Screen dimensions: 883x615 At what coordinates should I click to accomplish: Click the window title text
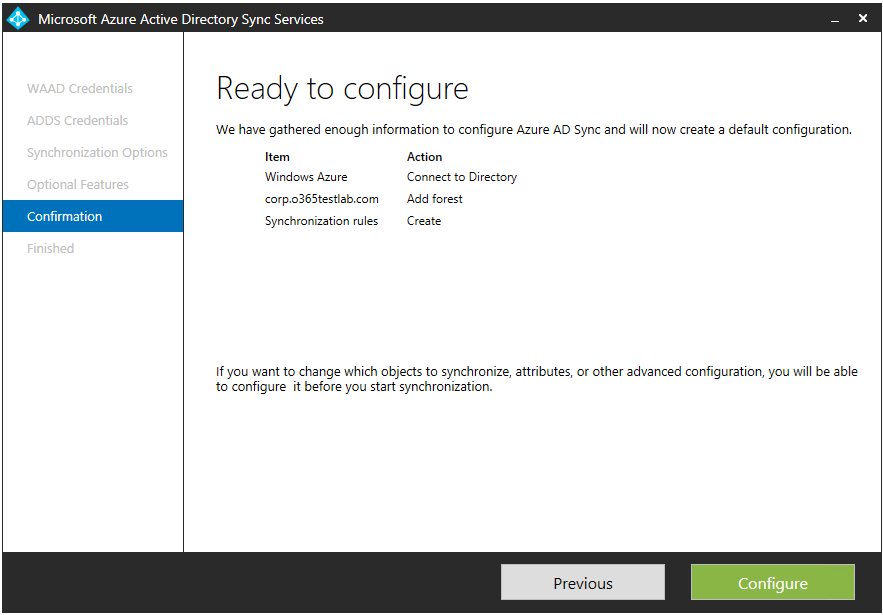click(x=181, y=19)
